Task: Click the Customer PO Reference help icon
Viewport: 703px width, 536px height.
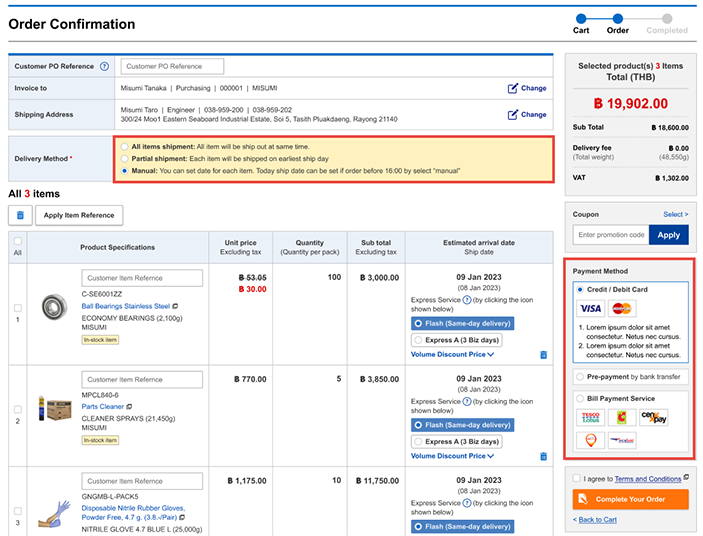Action: point(104,66)
